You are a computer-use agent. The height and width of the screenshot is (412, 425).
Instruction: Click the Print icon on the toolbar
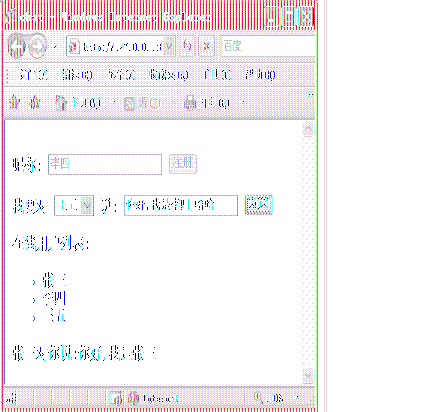point(190,103)
